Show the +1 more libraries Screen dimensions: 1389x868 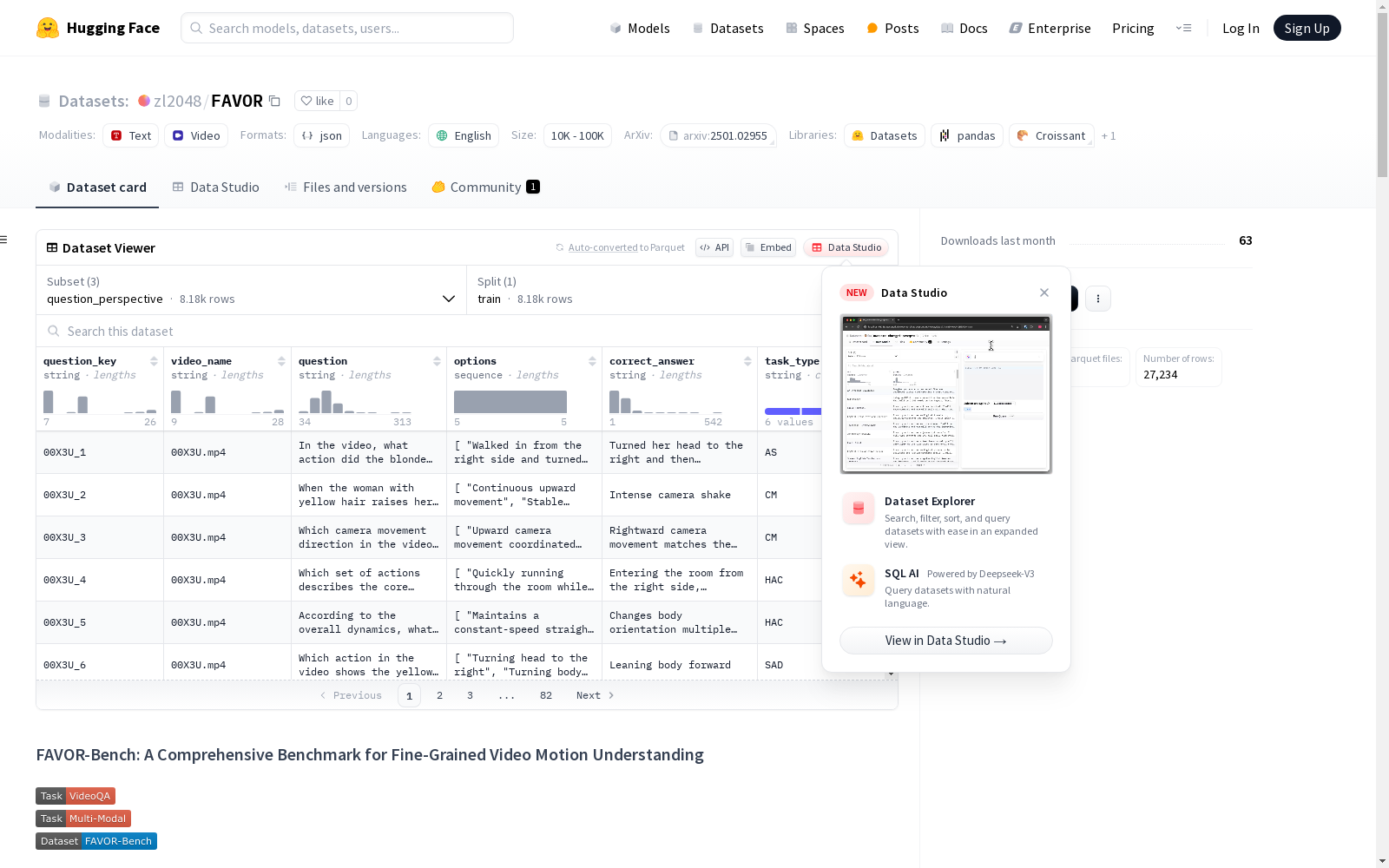pos(1109,135)
